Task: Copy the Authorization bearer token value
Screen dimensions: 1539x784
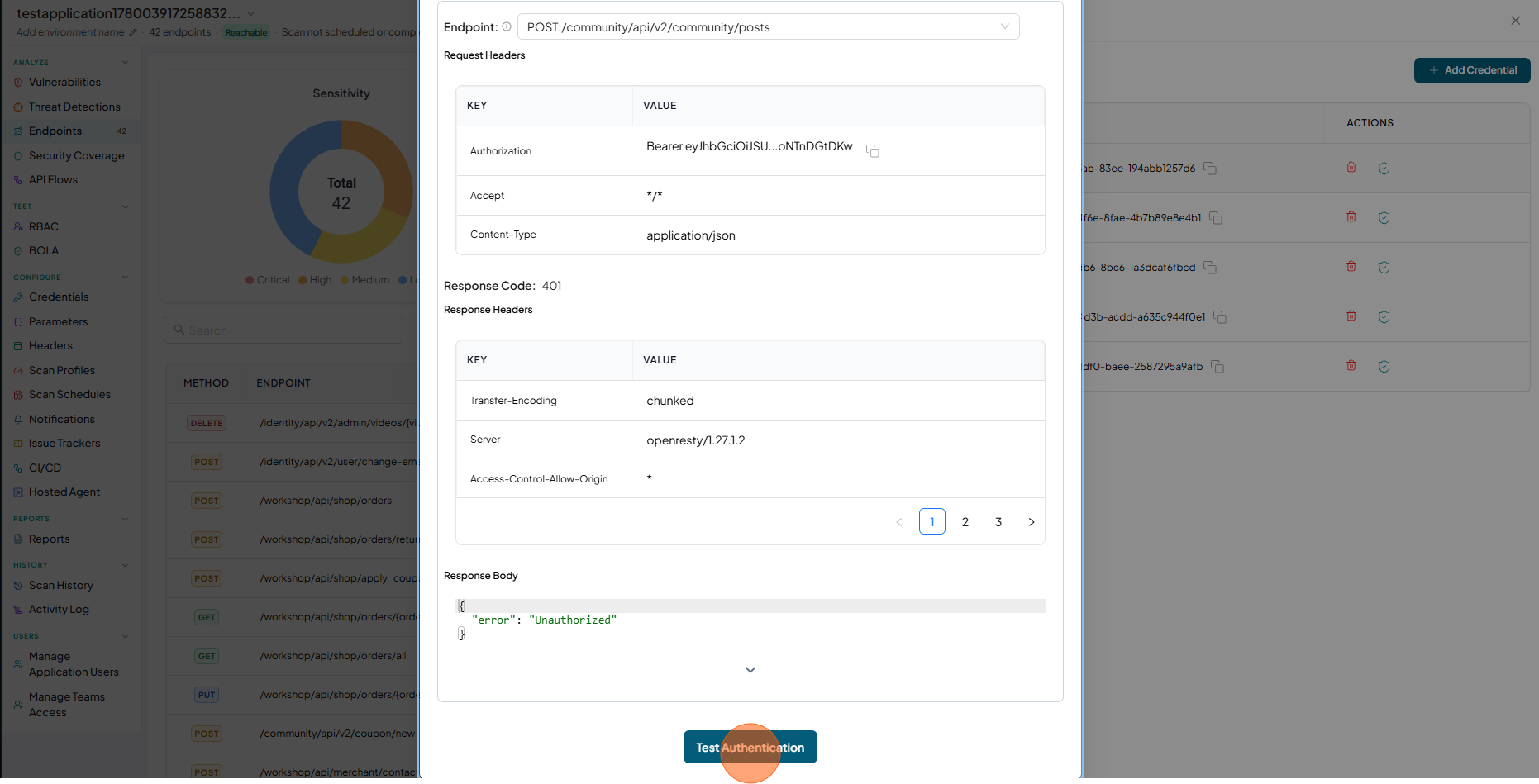Action: pyautogui.click(x=872, y=150)
